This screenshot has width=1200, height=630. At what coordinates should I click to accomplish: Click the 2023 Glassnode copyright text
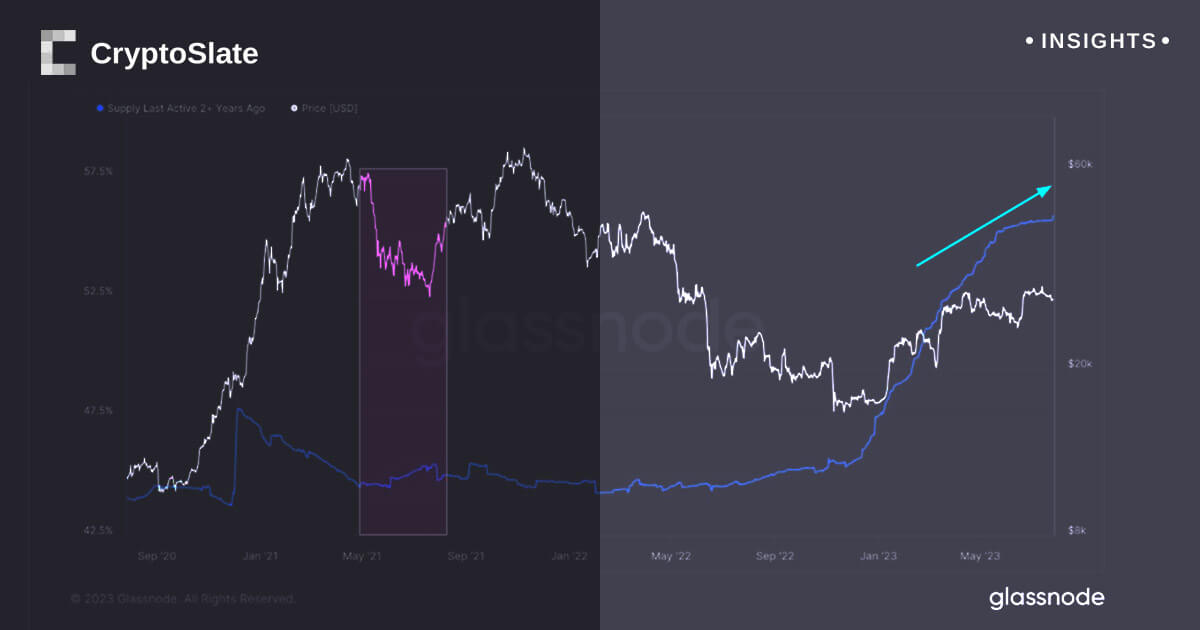pyautogui.click(x=183, y=599)
